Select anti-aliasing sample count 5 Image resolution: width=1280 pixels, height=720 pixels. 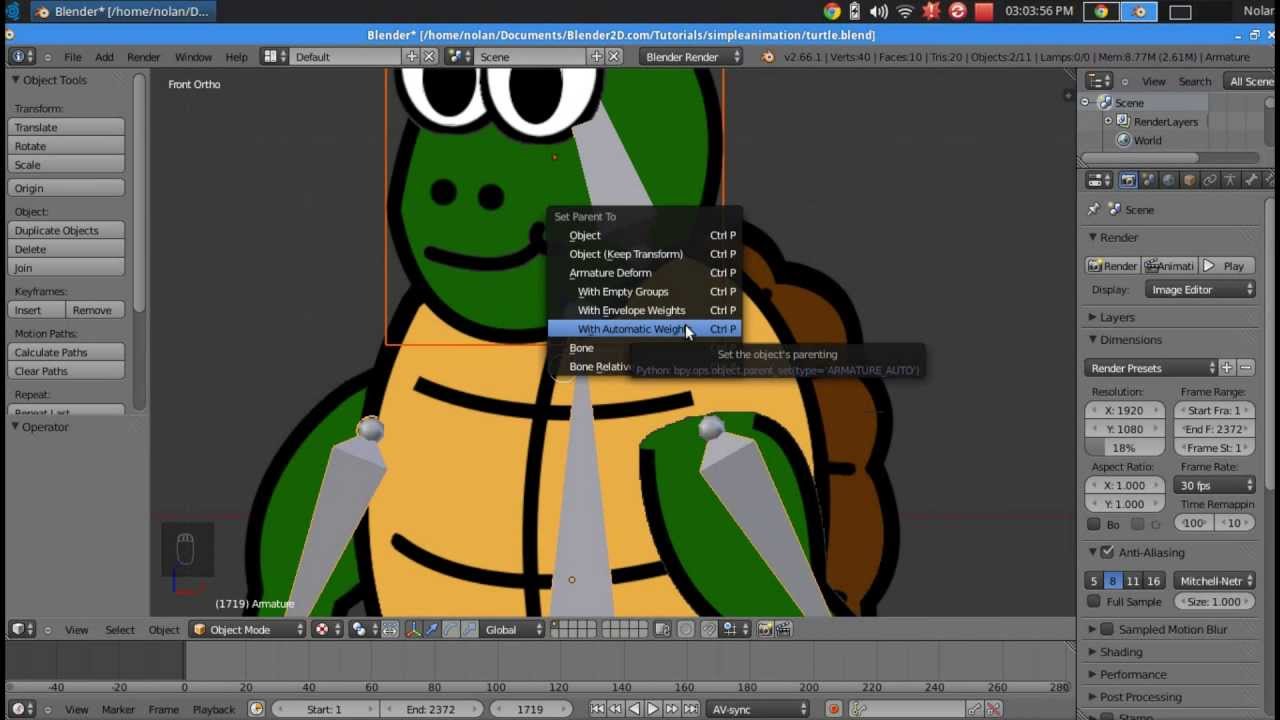1094,581
